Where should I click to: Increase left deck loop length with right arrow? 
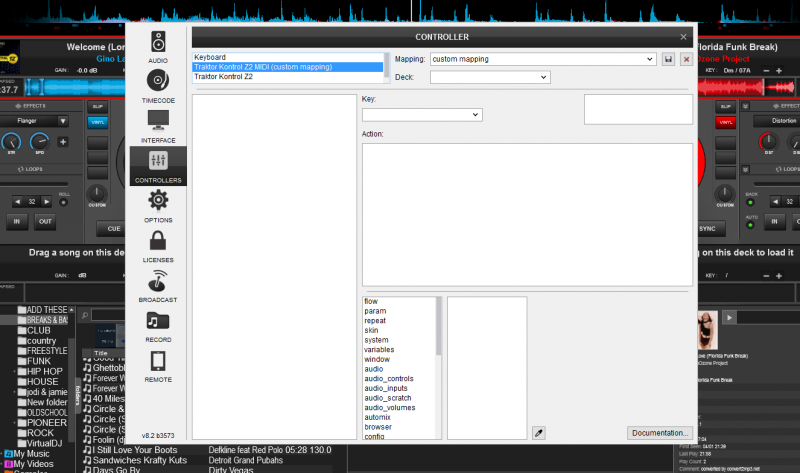(x=46, y=202)
